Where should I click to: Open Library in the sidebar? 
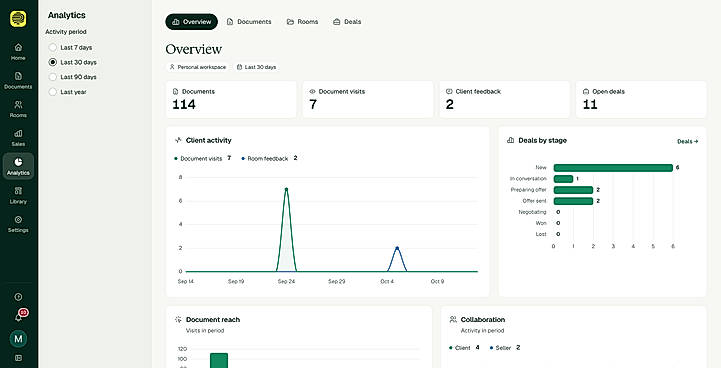(x=18, y=195)
